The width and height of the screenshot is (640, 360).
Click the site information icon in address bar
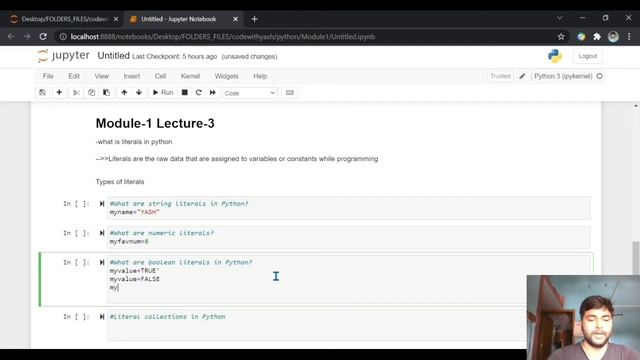(x=63, y=37)
